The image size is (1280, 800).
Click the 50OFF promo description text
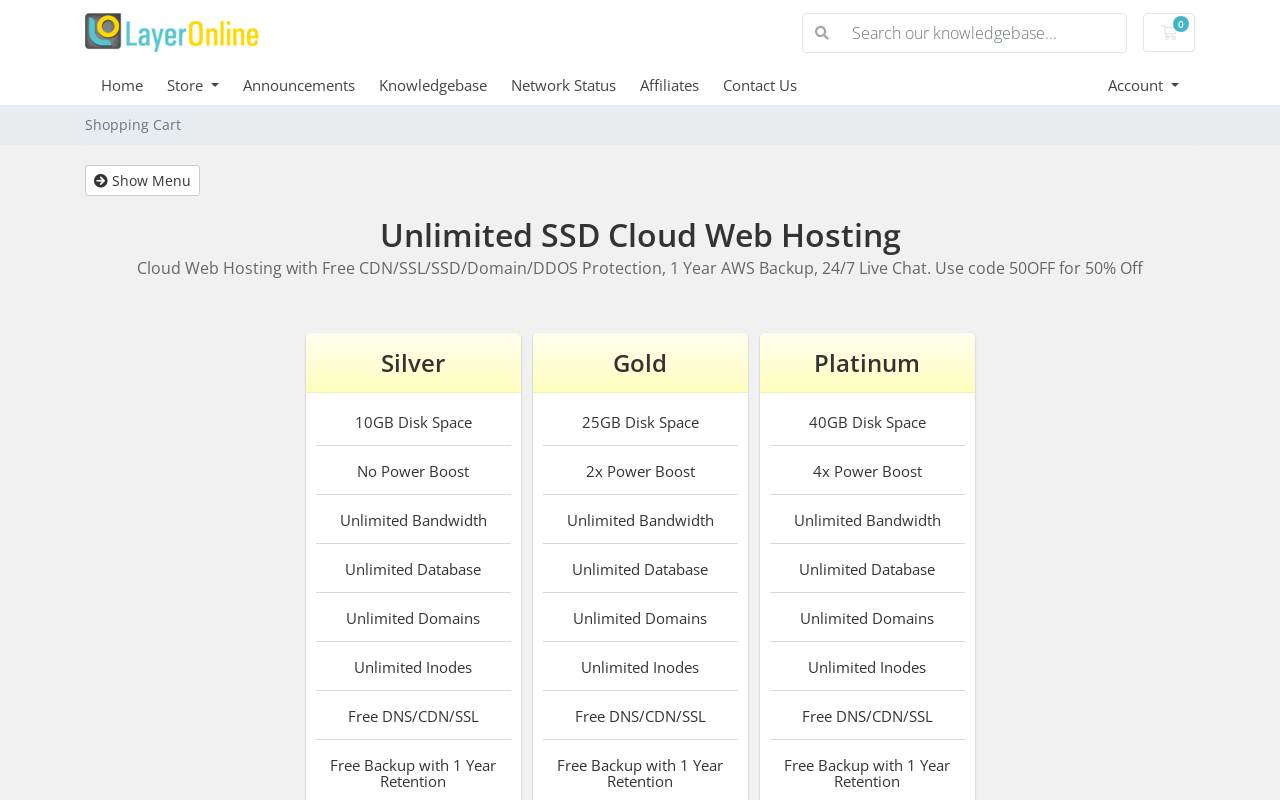tap(640, 268)
